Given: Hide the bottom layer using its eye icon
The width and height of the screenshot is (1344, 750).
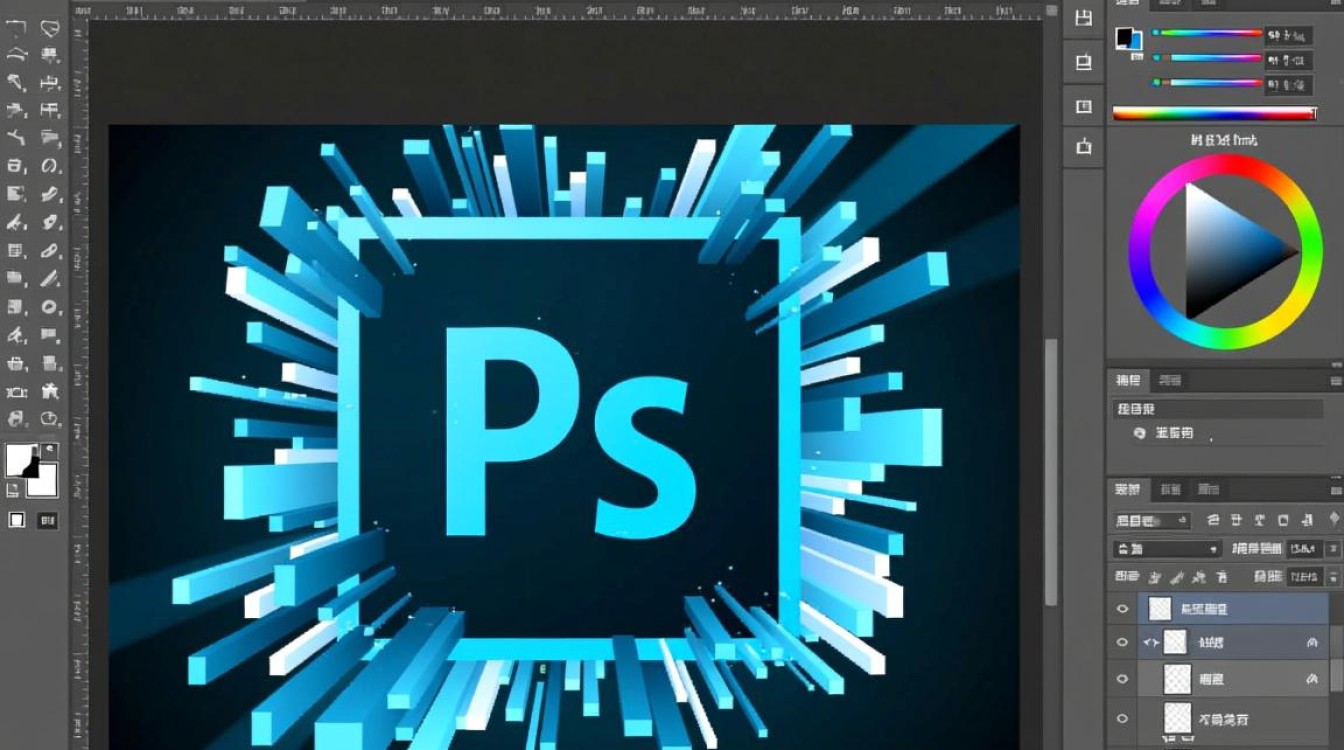Looking at the screenshot, I should coord(1122,718).
